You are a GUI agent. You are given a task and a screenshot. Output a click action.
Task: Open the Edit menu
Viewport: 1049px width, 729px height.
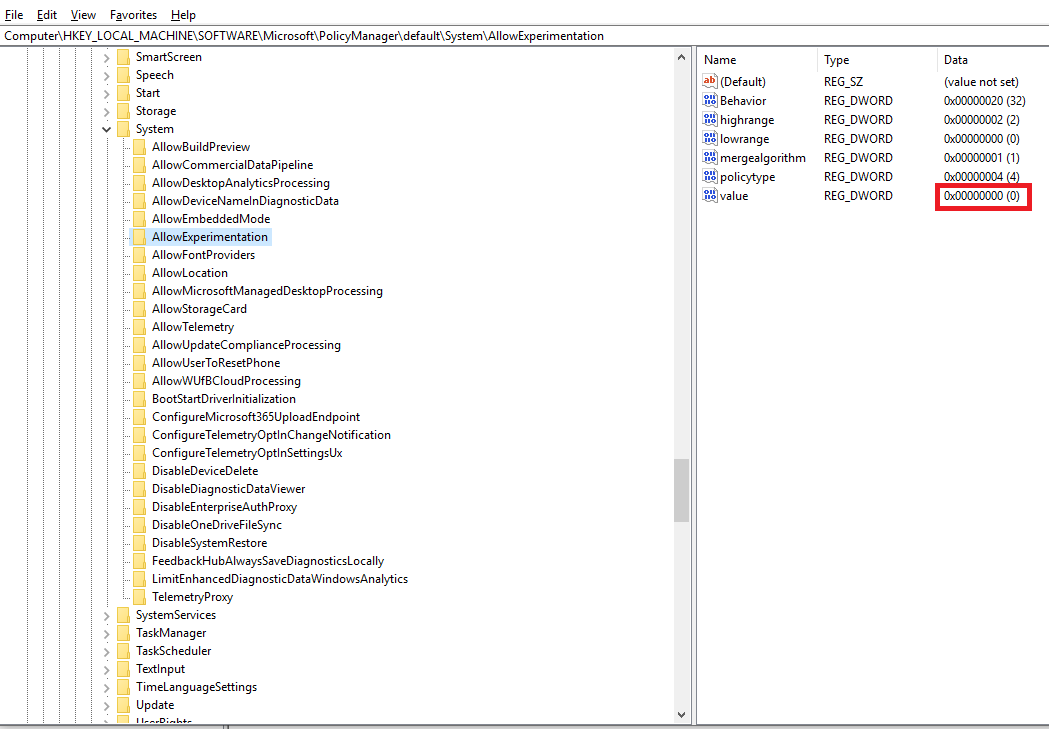point(47,15)
